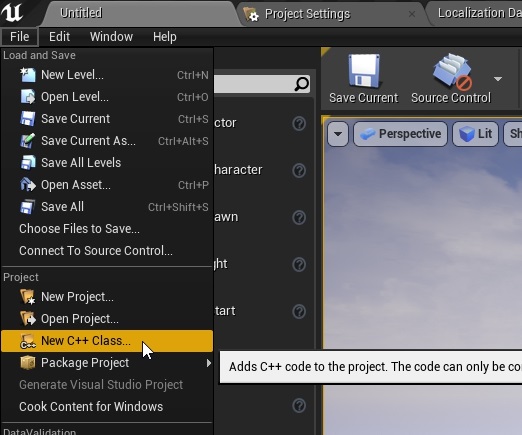Click the Open Level icon in the menu

pos(28,97)
